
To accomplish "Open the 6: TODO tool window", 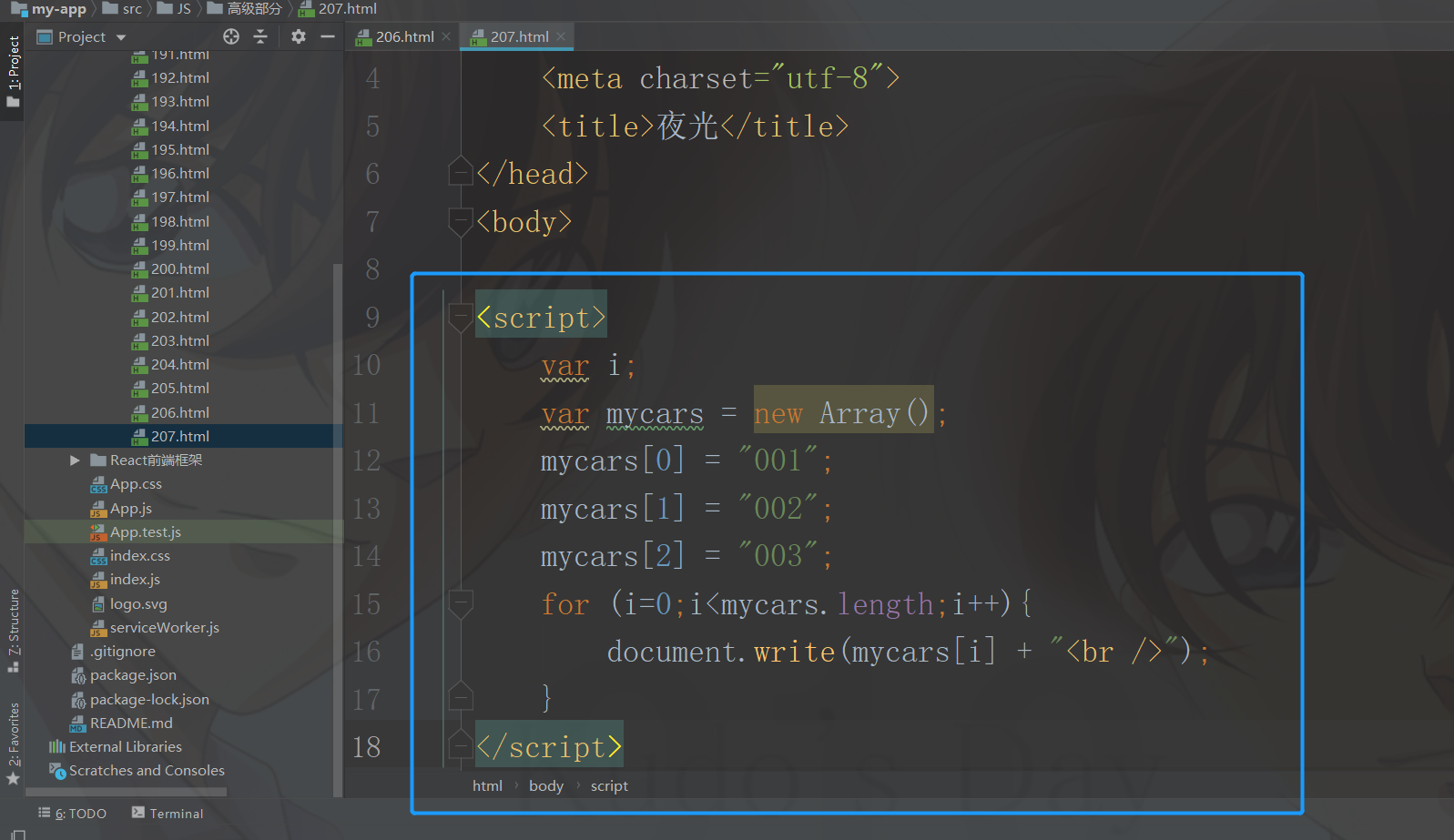I will coord(72,814).
